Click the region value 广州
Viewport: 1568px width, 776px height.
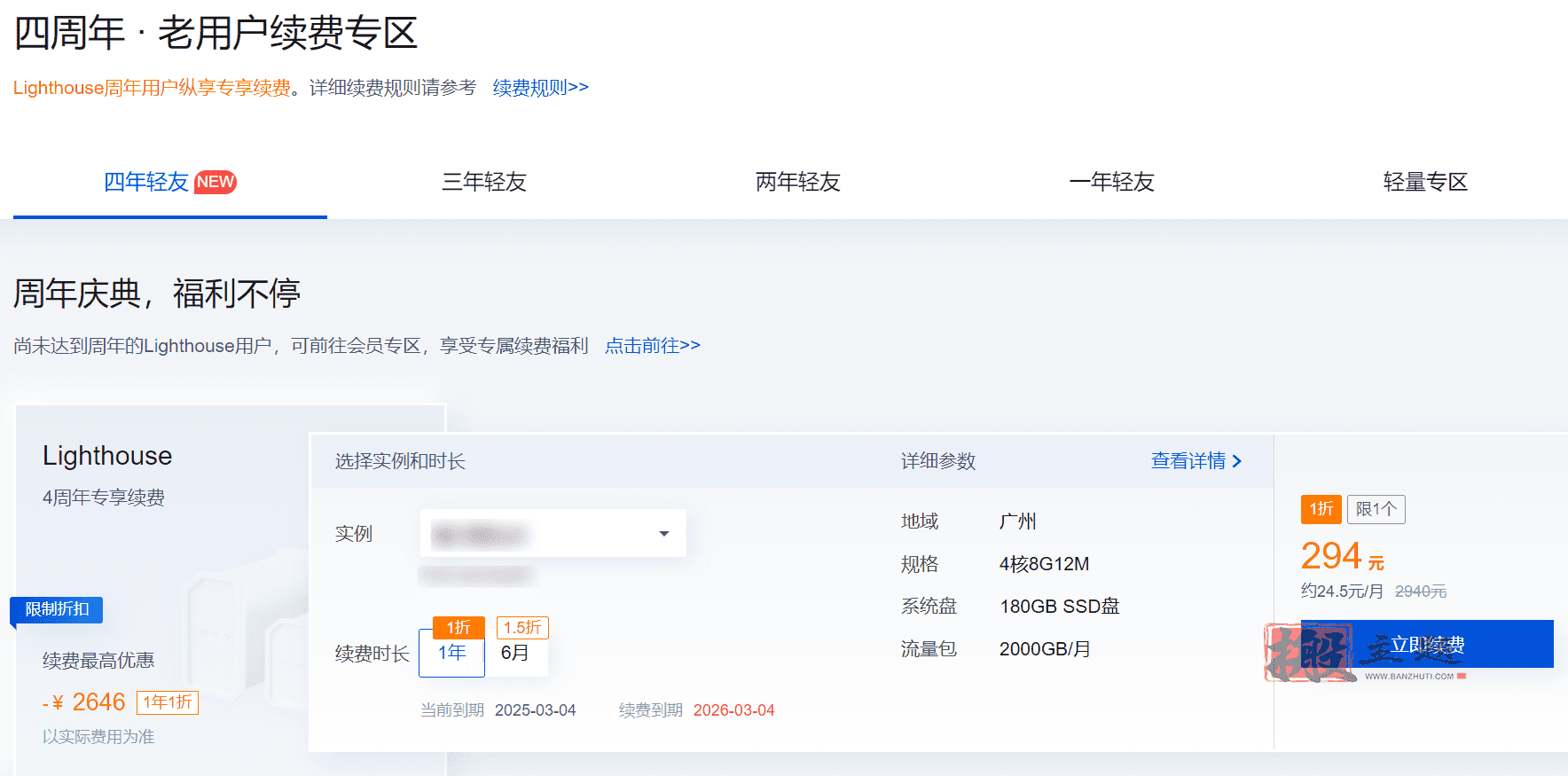tap(1018, 521)
